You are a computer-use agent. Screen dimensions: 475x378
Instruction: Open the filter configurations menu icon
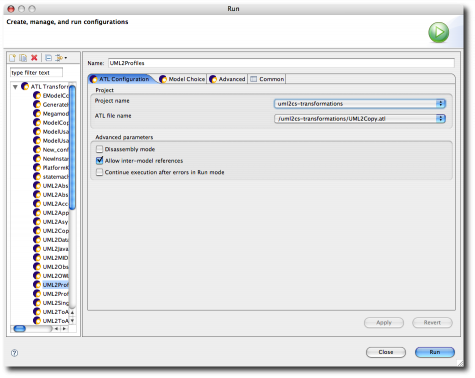pos(61,58)
